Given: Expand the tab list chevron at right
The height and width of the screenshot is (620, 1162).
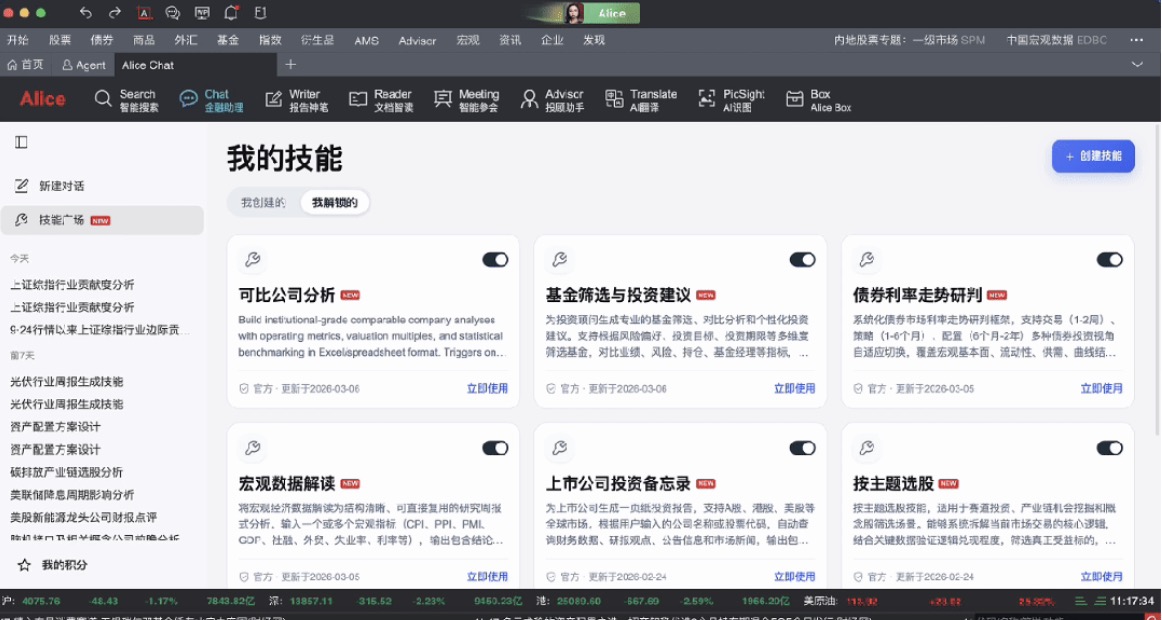Looking at the screenshot, I should 1137,65.
